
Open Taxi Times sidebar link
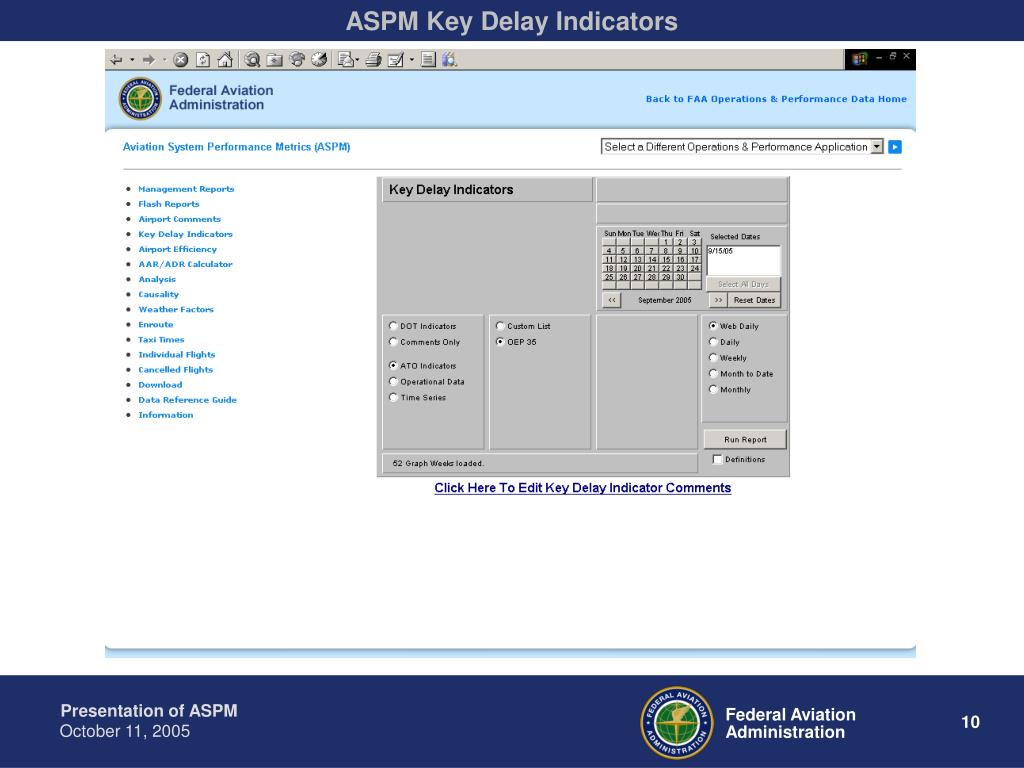(161, 339)
